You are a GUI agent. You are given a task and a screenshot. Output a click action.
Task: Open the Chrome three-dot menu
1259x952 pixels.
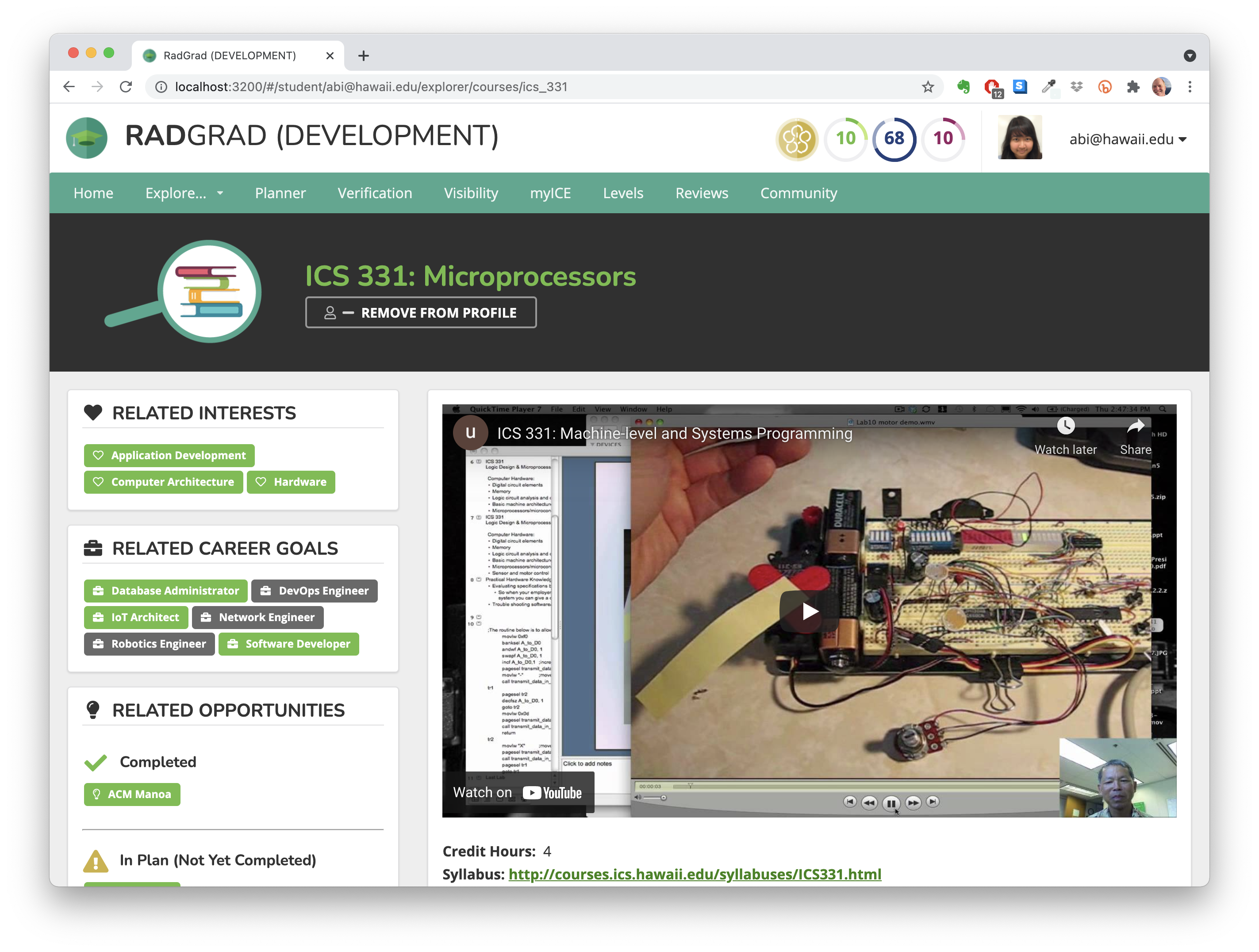point(1190,87)
